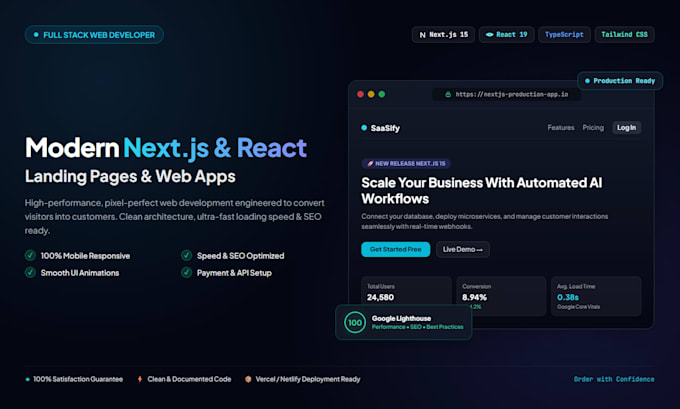Click the checkmark beside Smooth UI Animations
This screenshot has height=409, width=680.
point(30,272)
